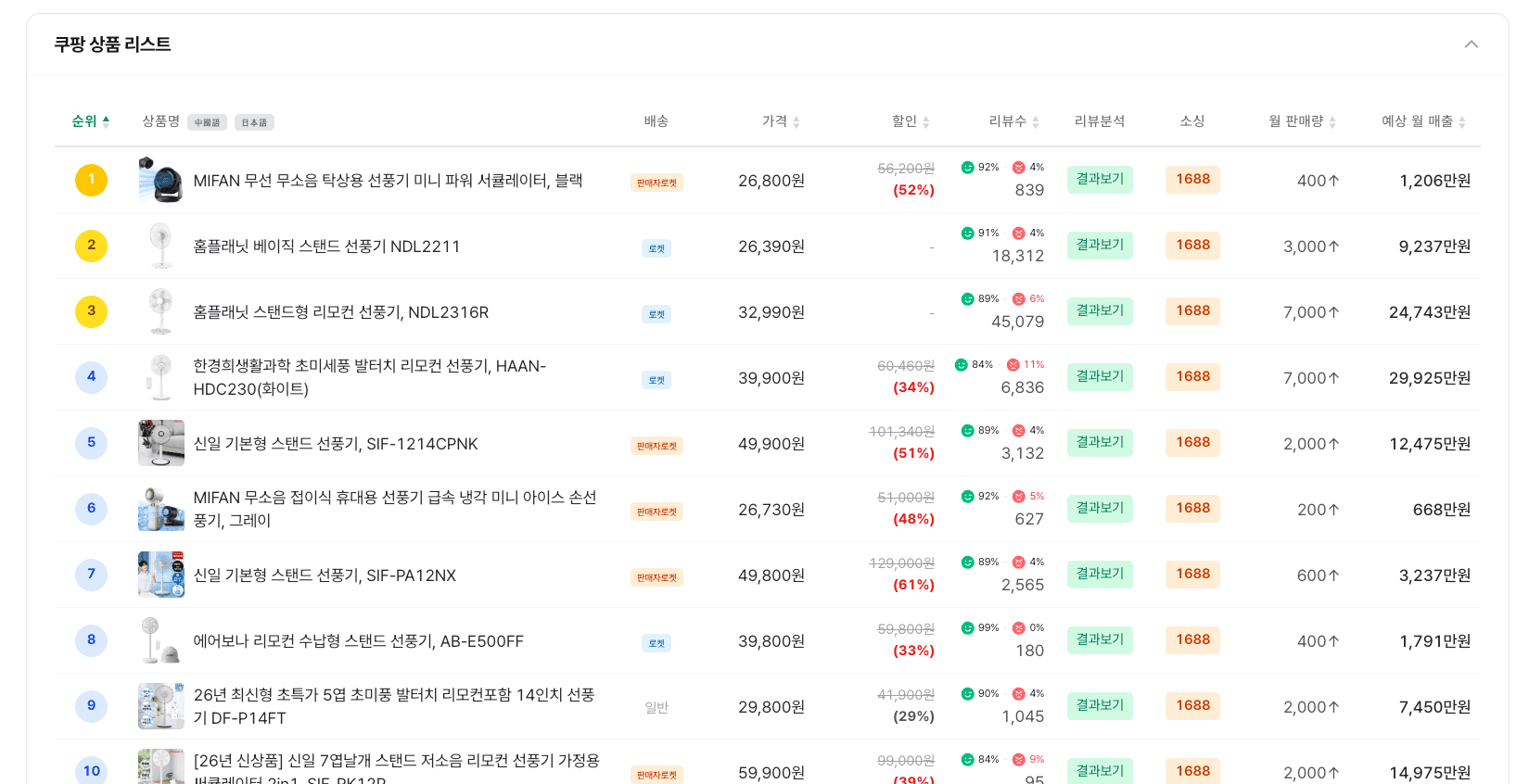Image resolution: width=1529 pixels, height=784 pixels.
Task: Open thumbnail of 홈플래닛 NDL2316R fan
Action: pyautogui.click(x=161, y=311)
